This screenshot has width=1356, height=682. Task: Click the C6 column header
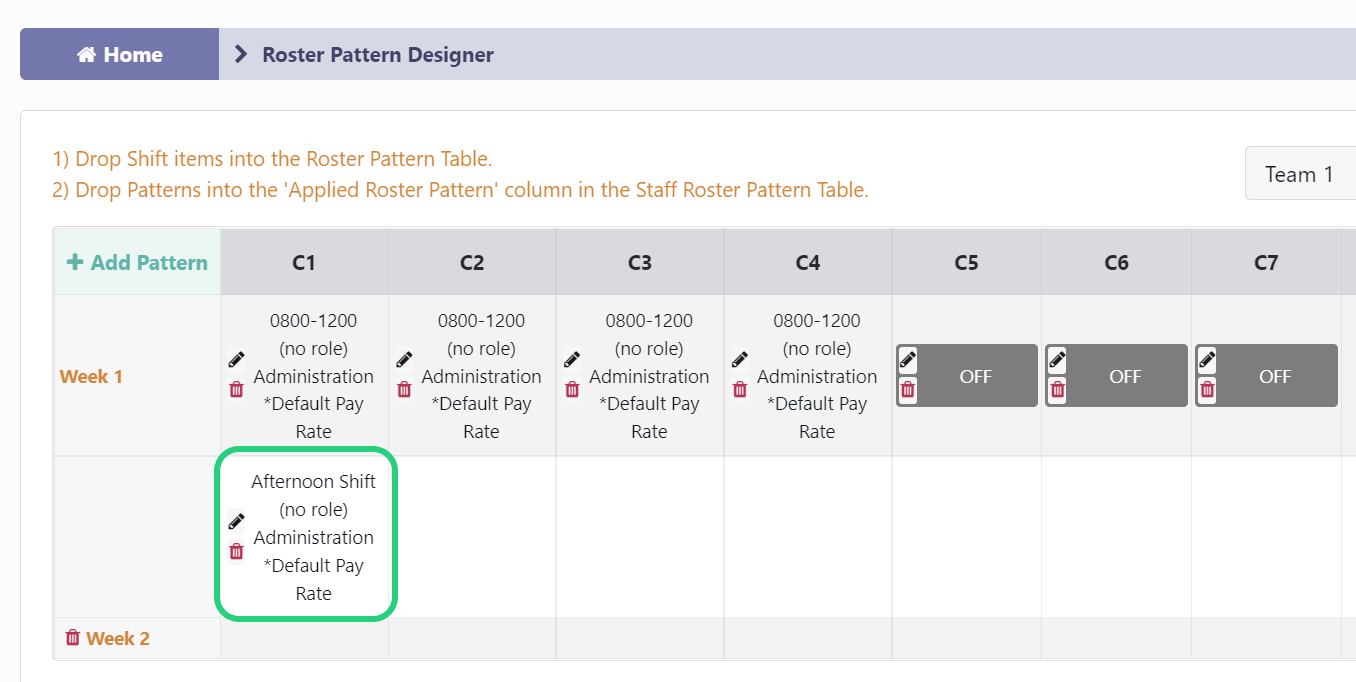tap(1116, 262)
